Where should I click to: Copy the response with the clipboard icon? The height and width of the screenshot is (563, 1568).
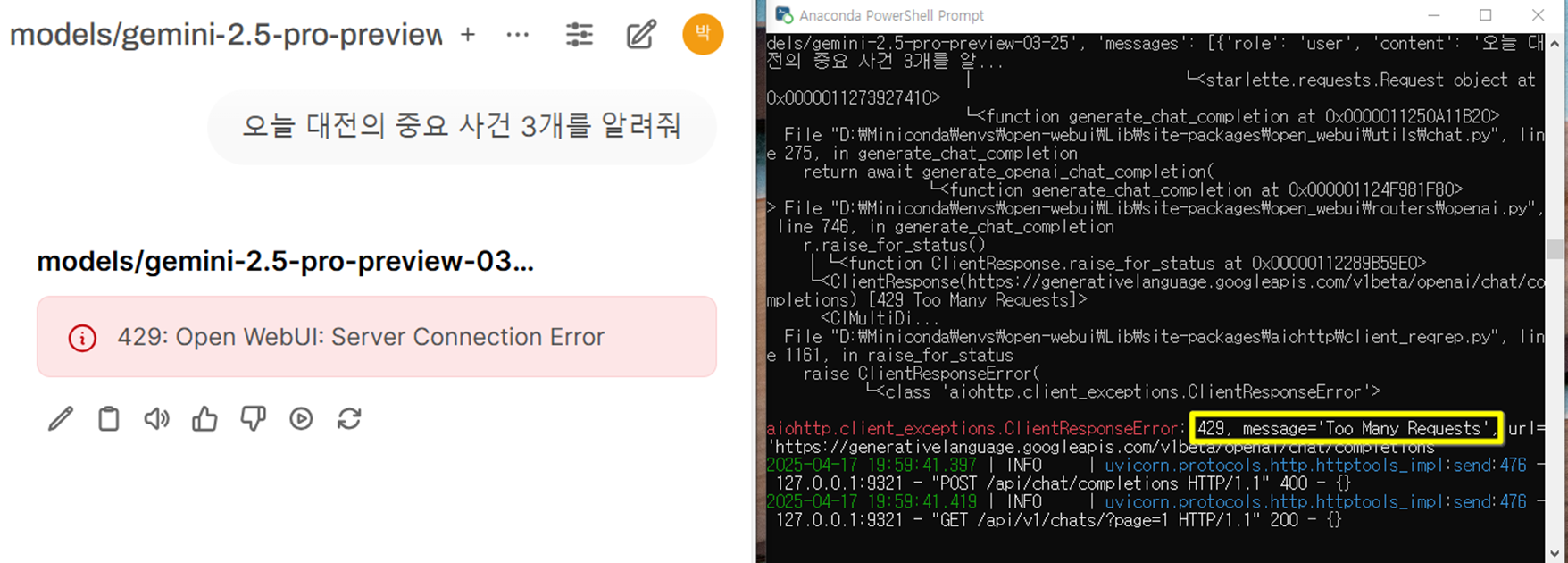click(x=109, y=418)
